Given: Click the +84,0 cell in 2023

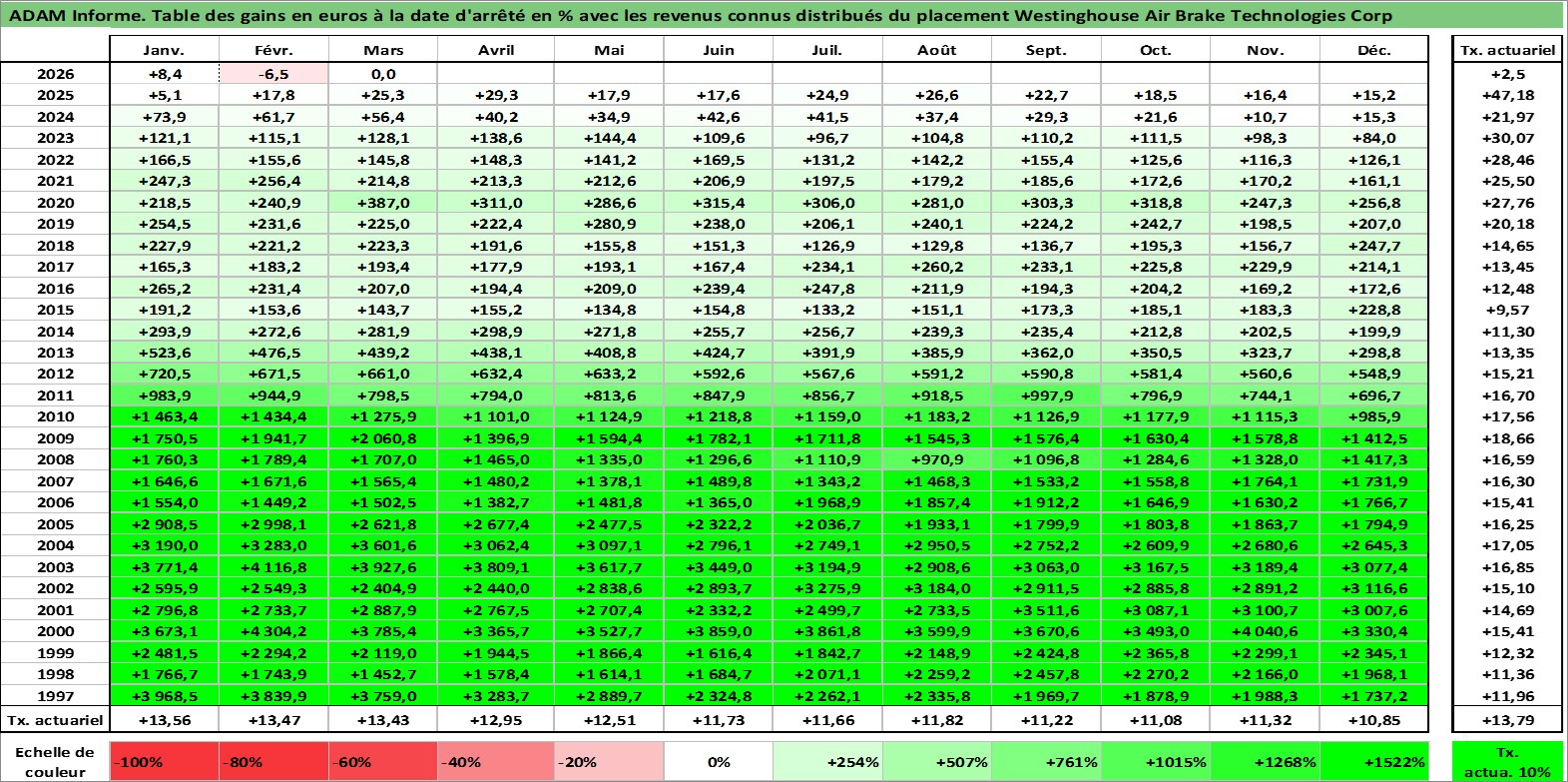Looking at the screenshot, I should pos(1373,138).
